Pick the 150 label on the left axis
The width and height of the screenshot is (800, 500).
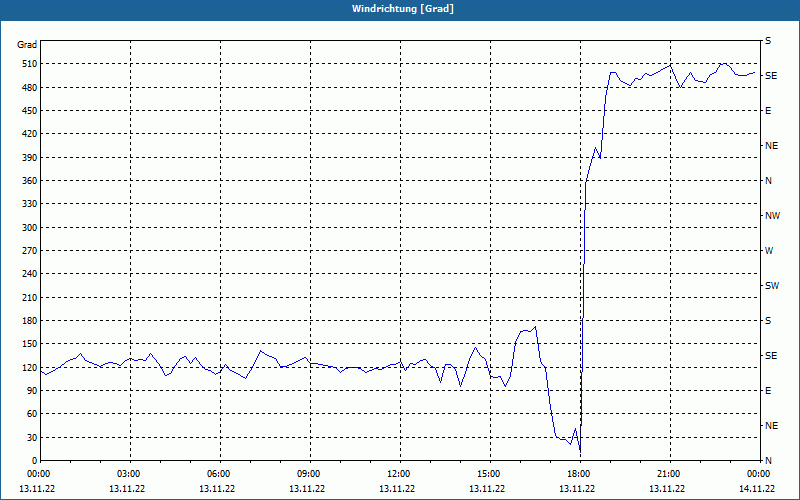30,344
